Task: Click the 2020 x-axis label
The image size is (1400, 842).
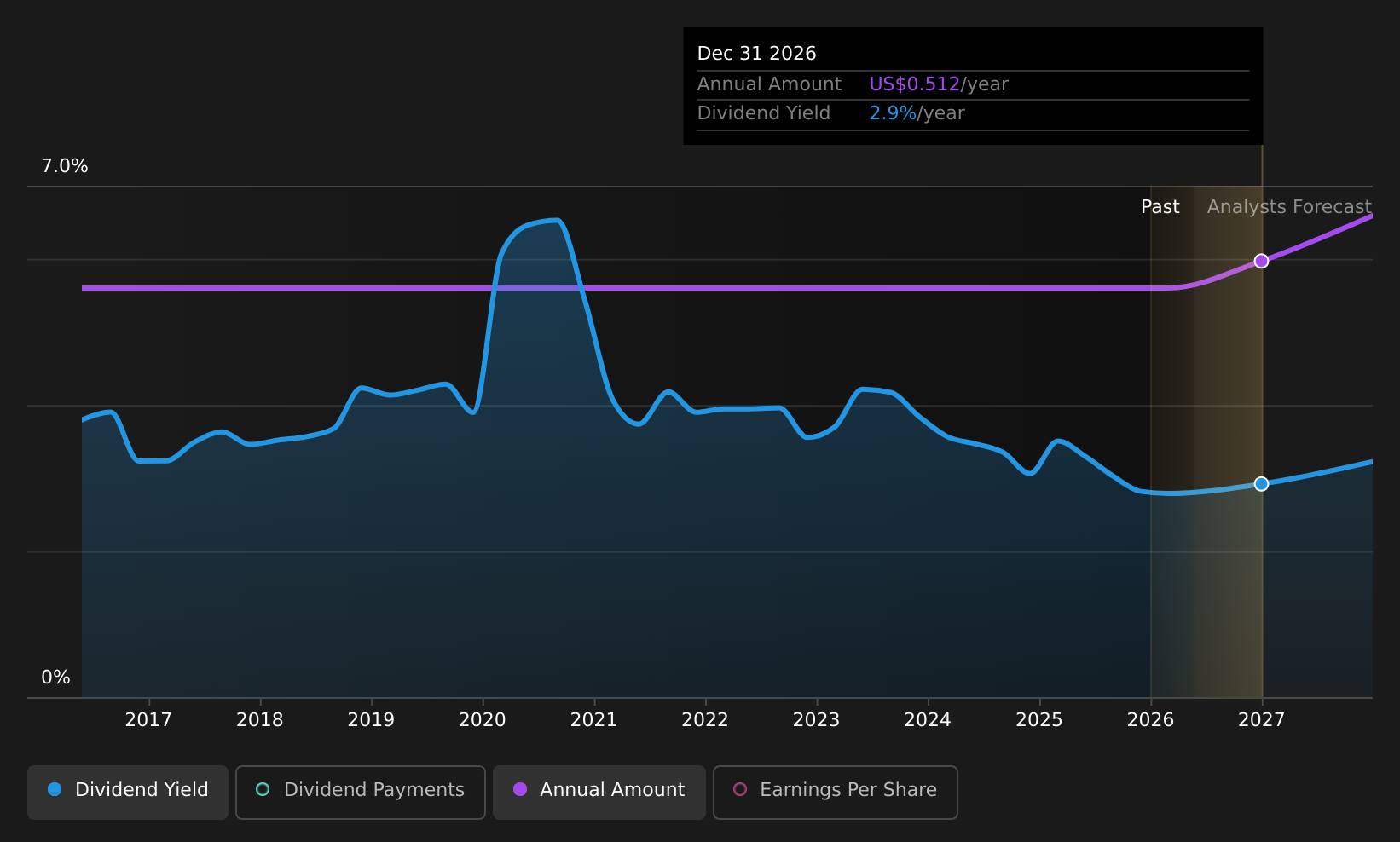Action: click(x=483, y=720)
